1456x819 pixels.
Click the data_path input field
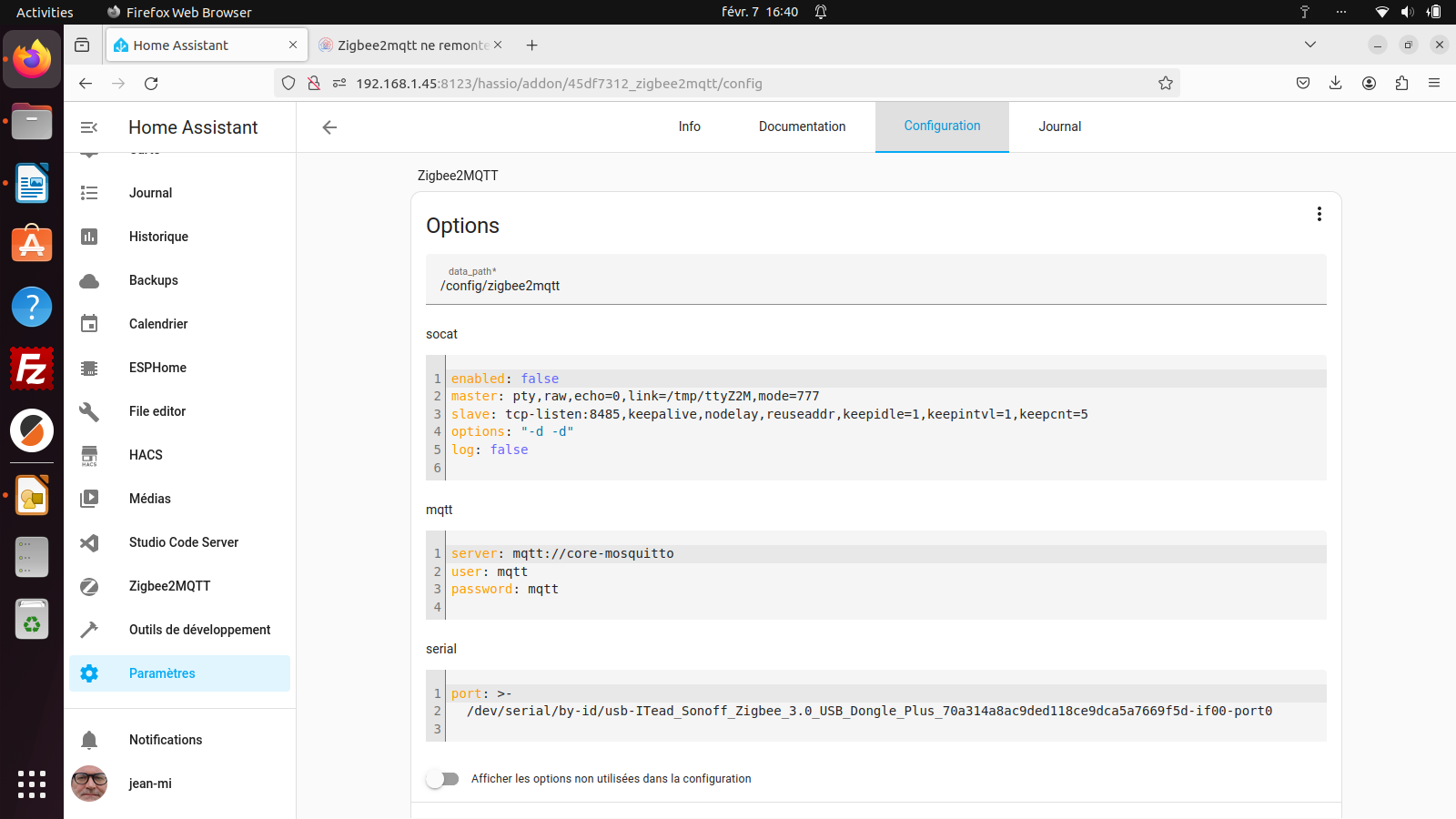click(x=876, y=279)
